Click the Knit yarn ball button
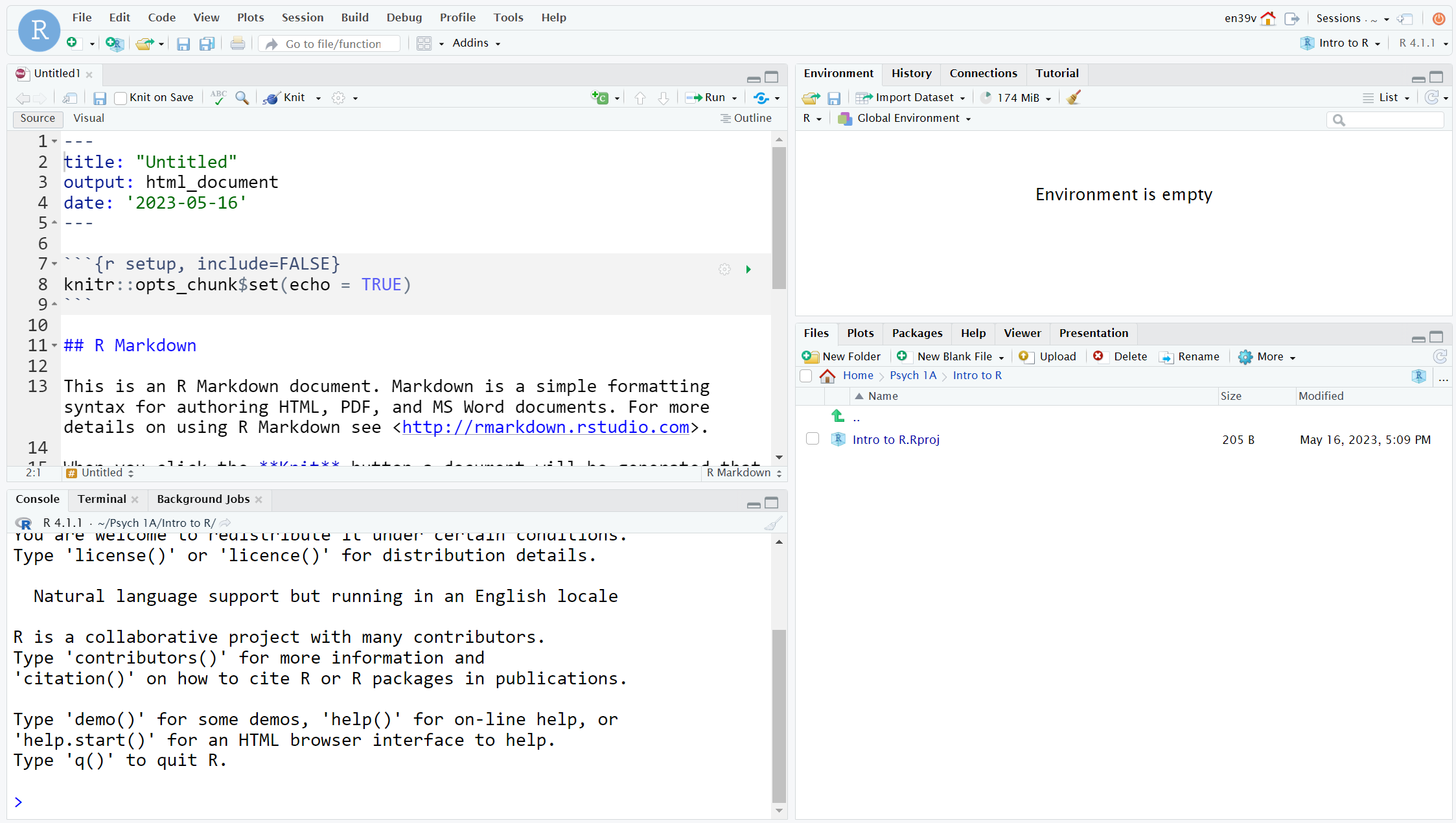1456x823 pixels. [x=284, y=97]
